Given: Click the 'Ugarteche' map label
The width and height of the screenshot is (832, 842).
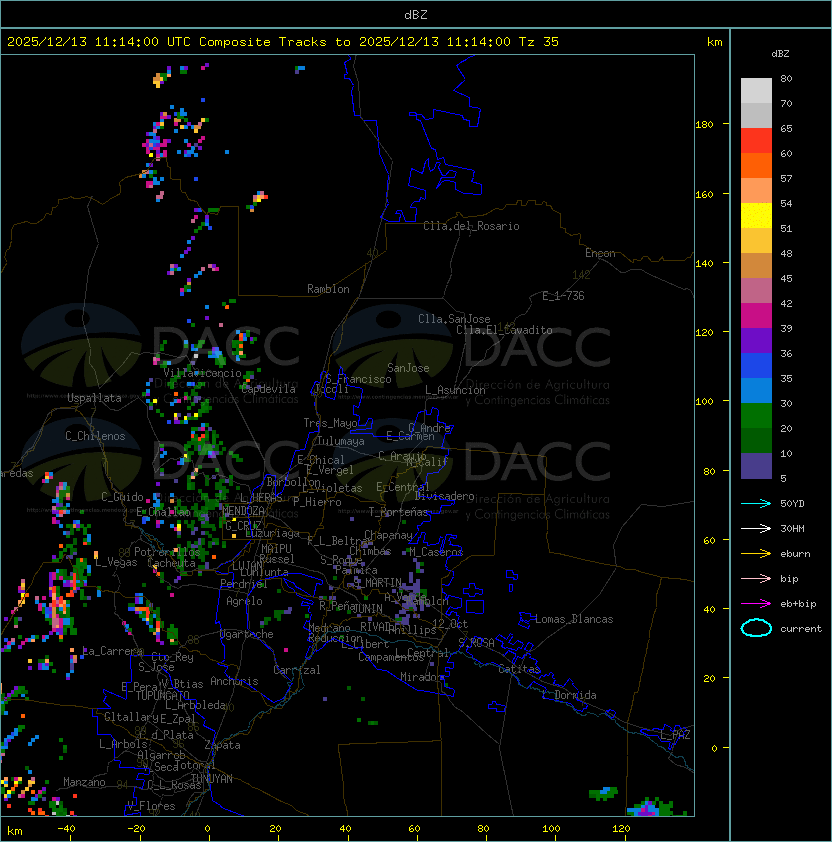Looking at the screenshot, I should click(x=247, y=634).
